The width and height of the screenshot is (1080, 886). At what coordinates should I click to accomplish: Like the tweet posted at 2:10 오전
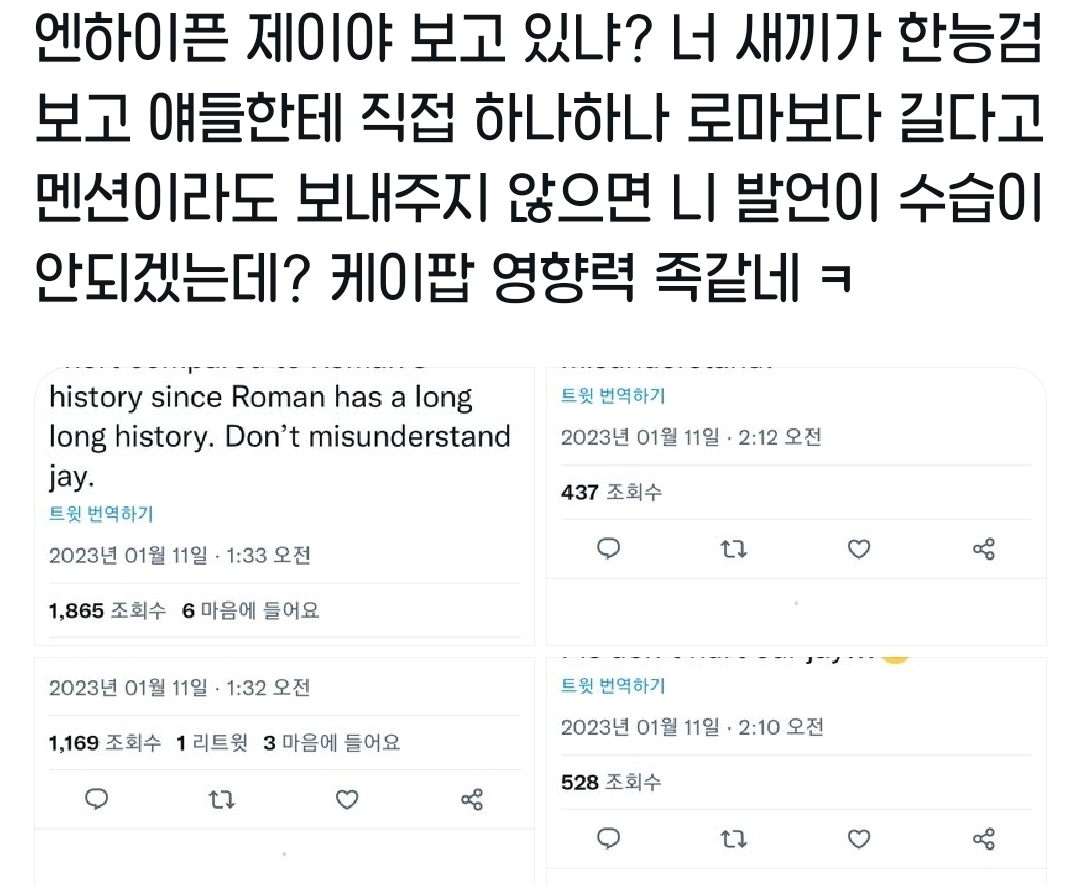click(859, 838)
